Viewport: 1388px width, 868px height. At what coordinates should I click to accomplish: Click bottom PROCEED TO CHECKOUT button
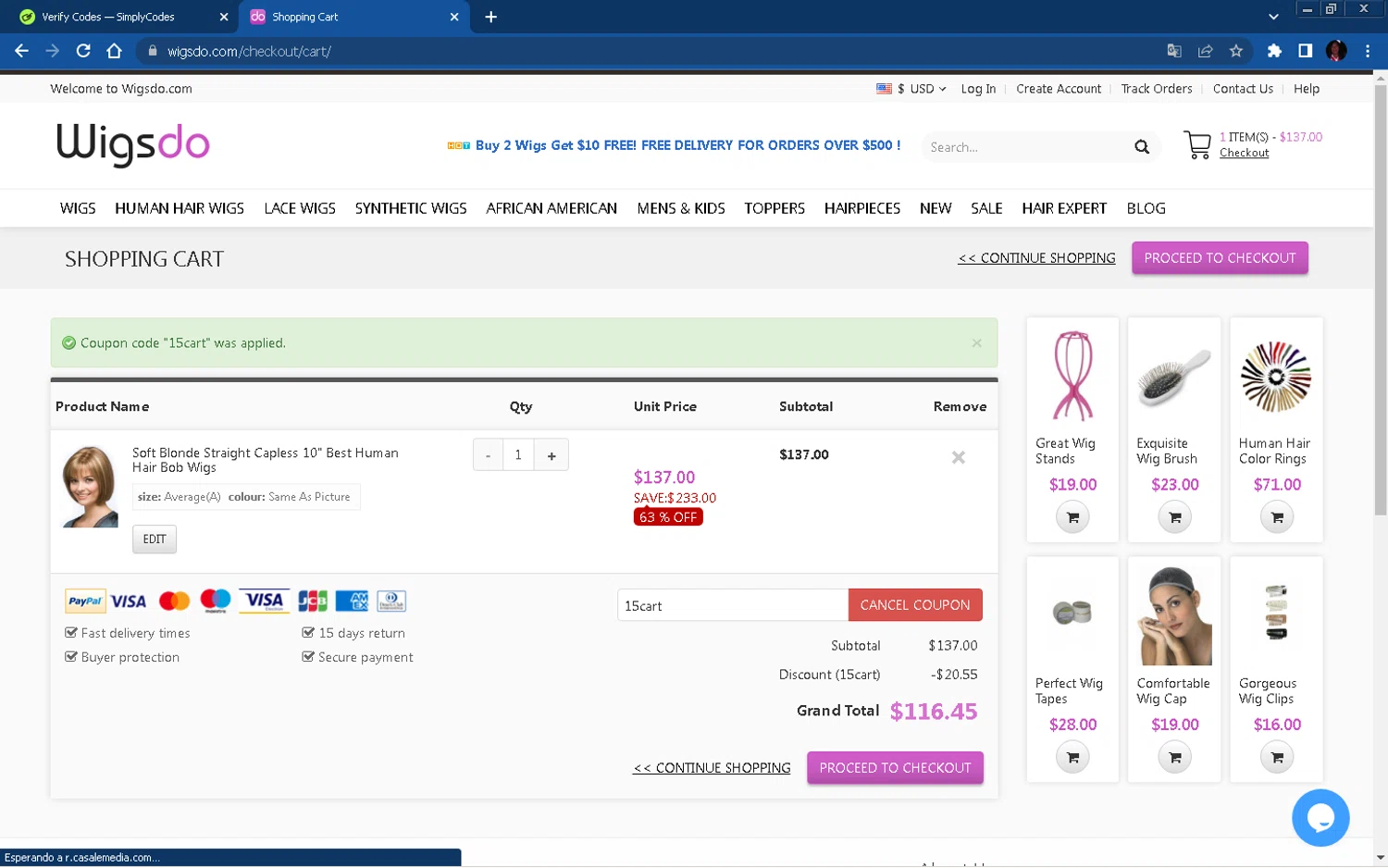pyautogui.click(x=895, y=768)
